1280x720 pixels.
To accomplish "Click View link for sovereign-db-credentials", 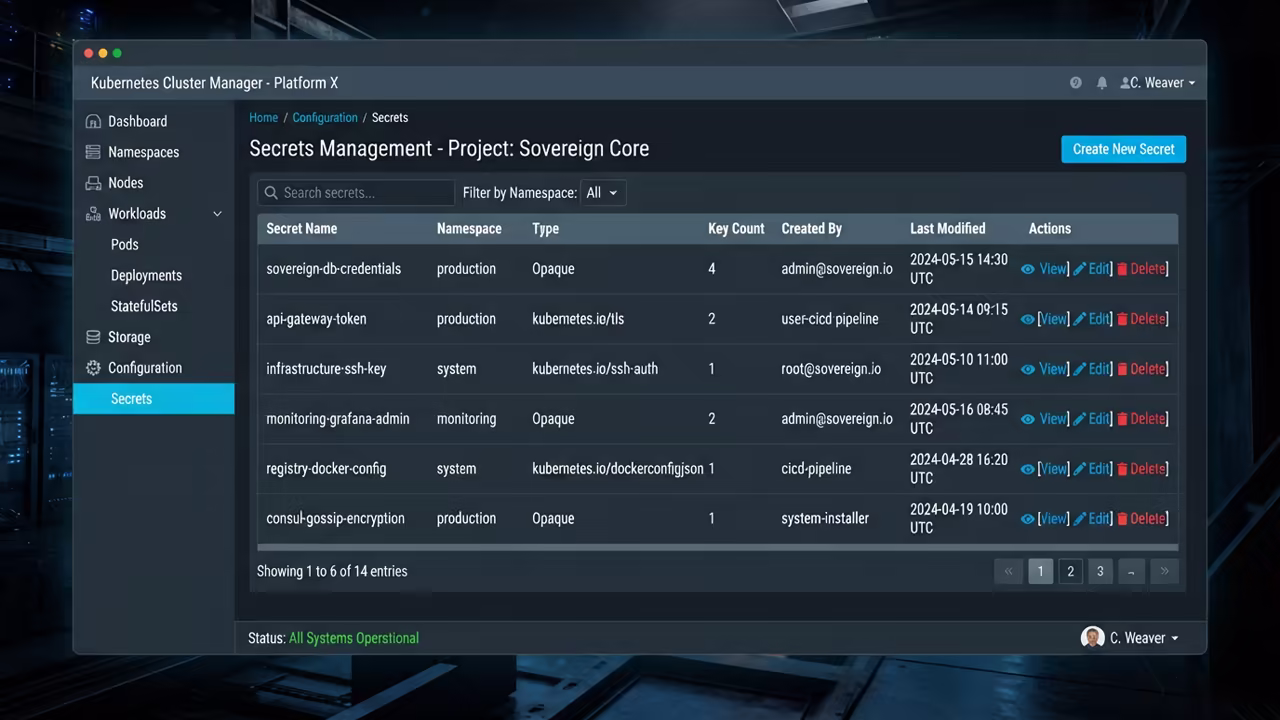I will (1053, 269).
